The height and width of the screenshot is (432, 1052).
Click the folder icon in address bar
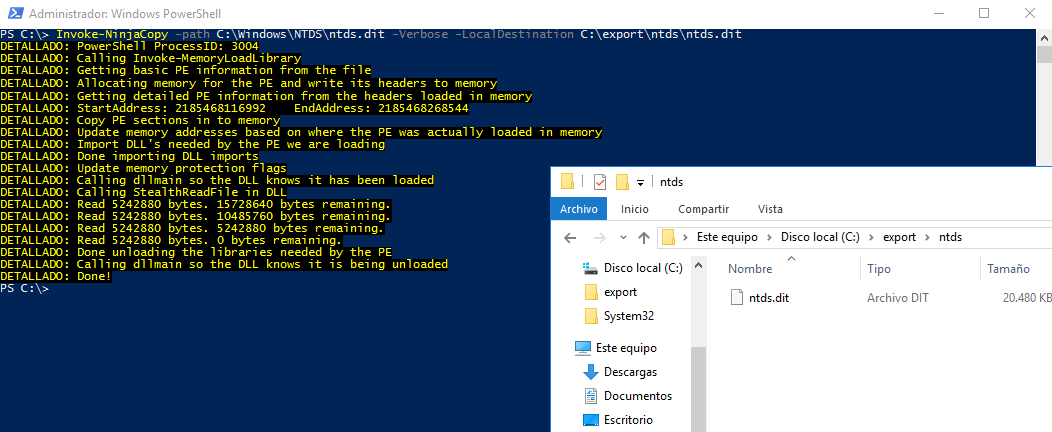coord(668,237)
